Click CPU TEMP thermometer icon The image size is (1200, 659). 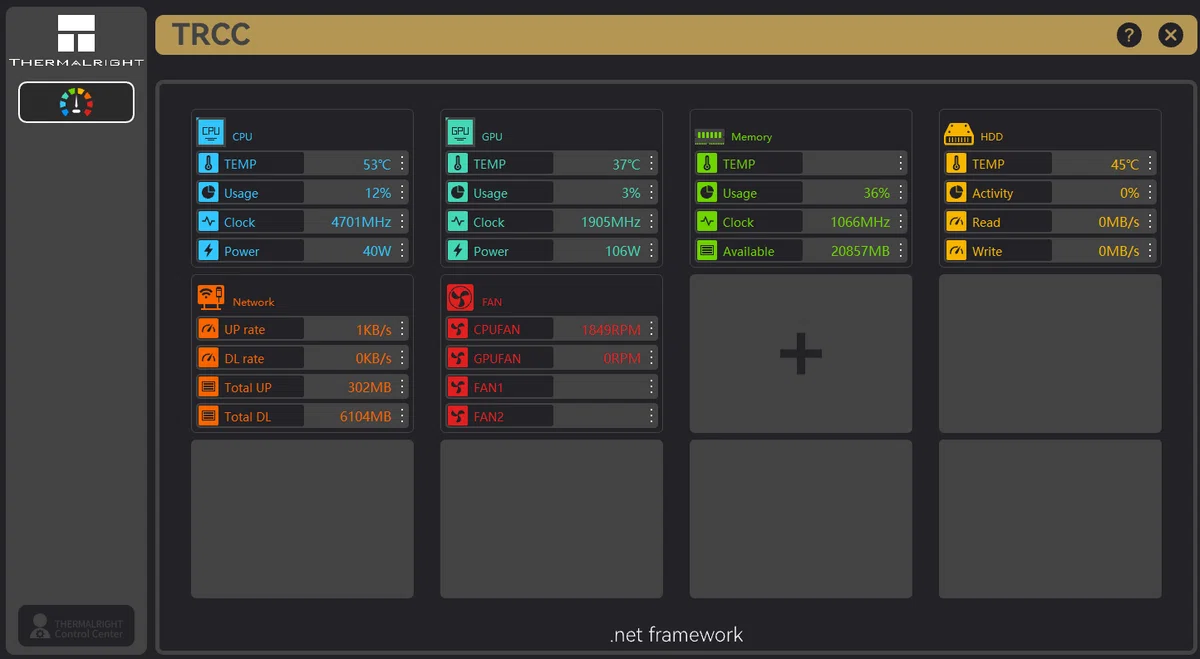click(x=208, y=163)
